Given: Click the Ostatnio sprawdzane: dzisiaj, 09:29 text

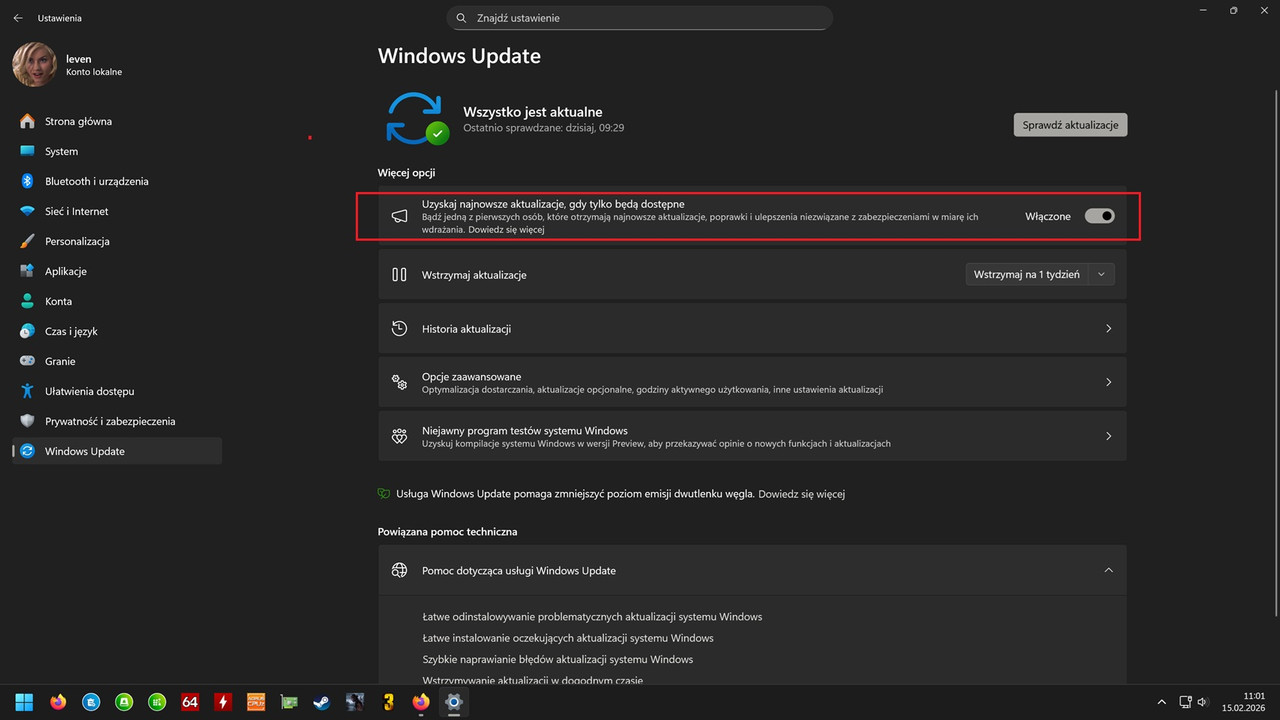Looking at the screenshot, I should [x=544, y=128].
